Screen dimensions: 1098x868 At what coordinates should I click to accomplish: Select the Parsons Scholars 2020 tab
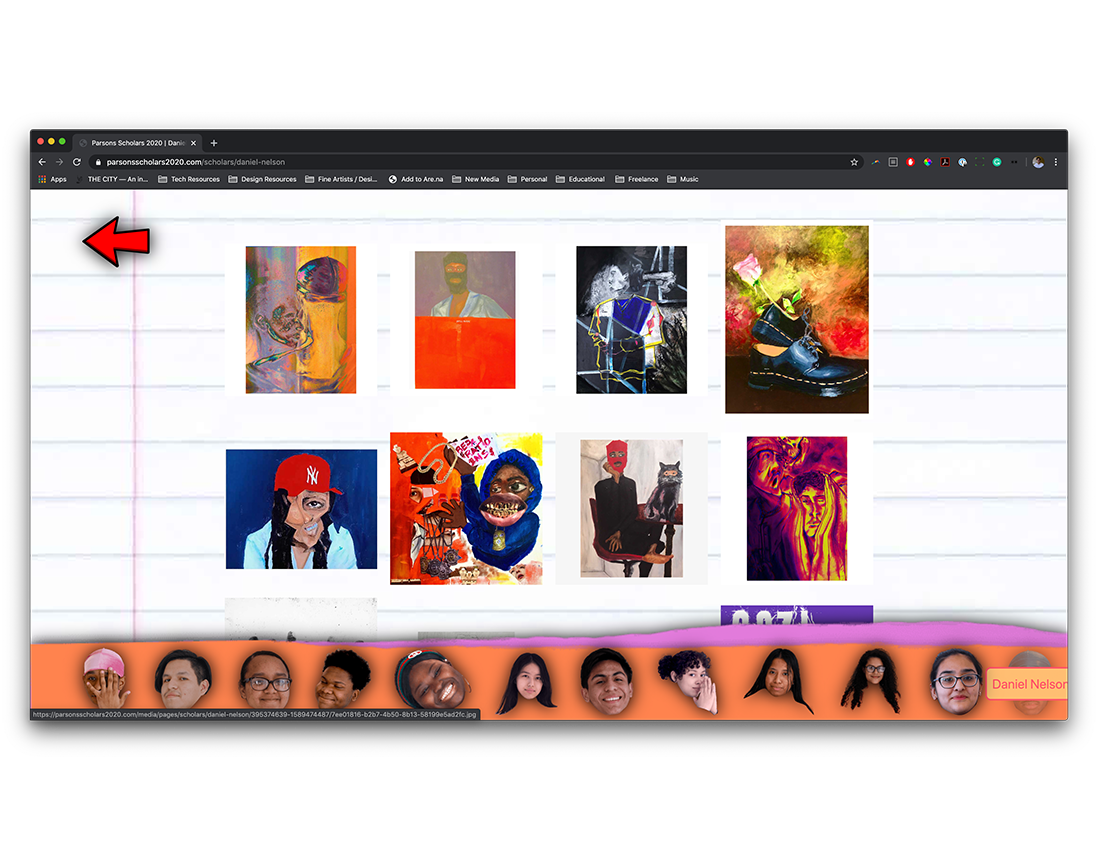point(138,143)
